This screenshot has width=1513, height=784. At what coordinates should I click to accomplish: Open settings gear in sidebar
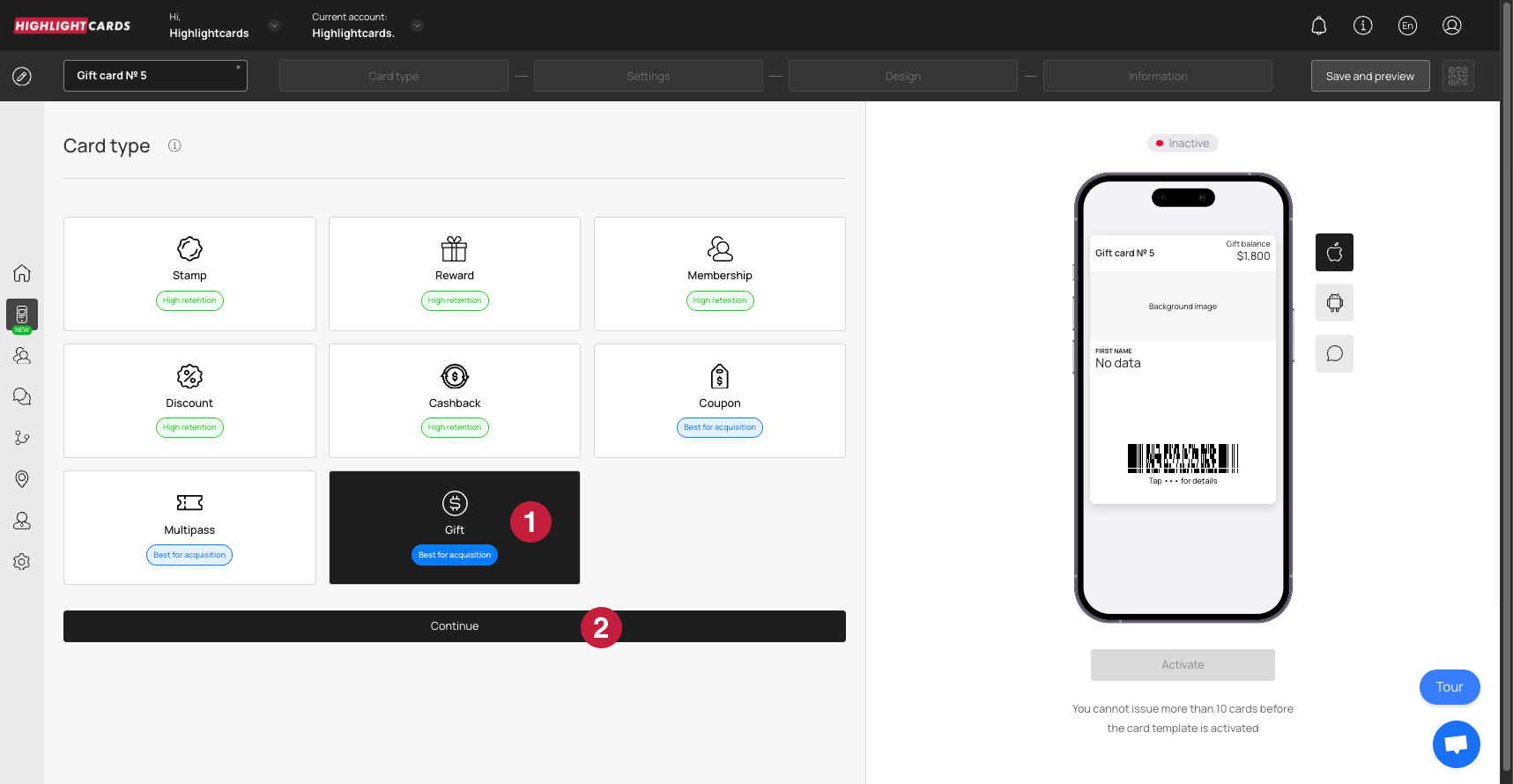coord(22,562)
